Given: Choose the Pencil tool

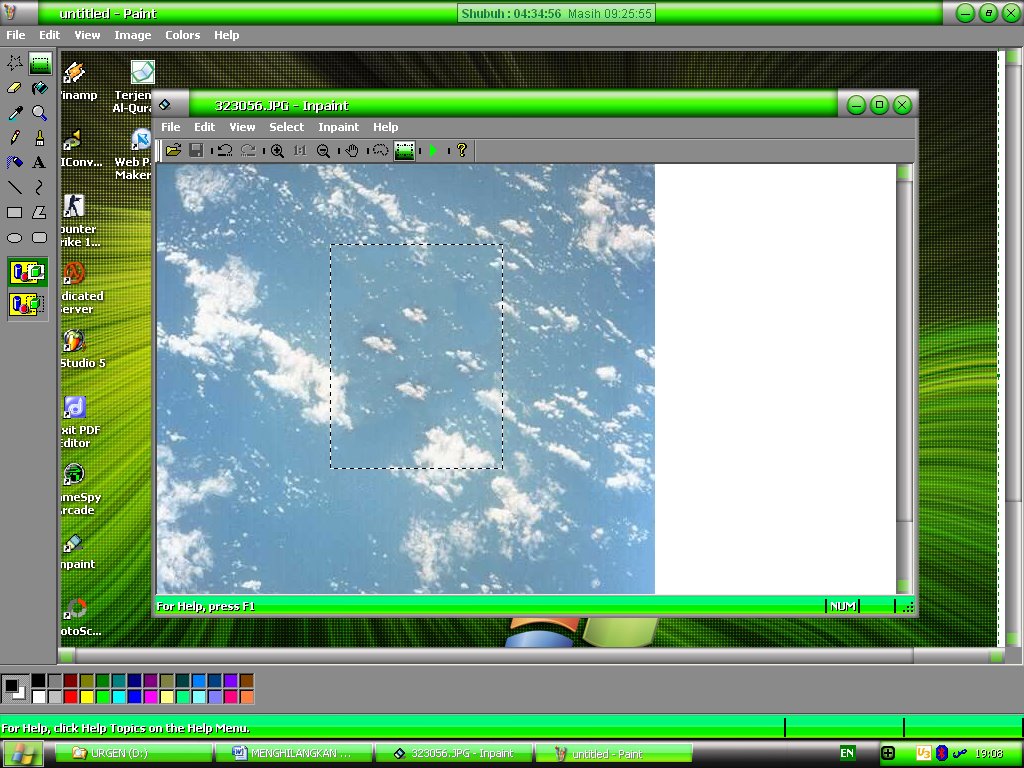Looking at the screenshot, I should (x=14, y=138).
